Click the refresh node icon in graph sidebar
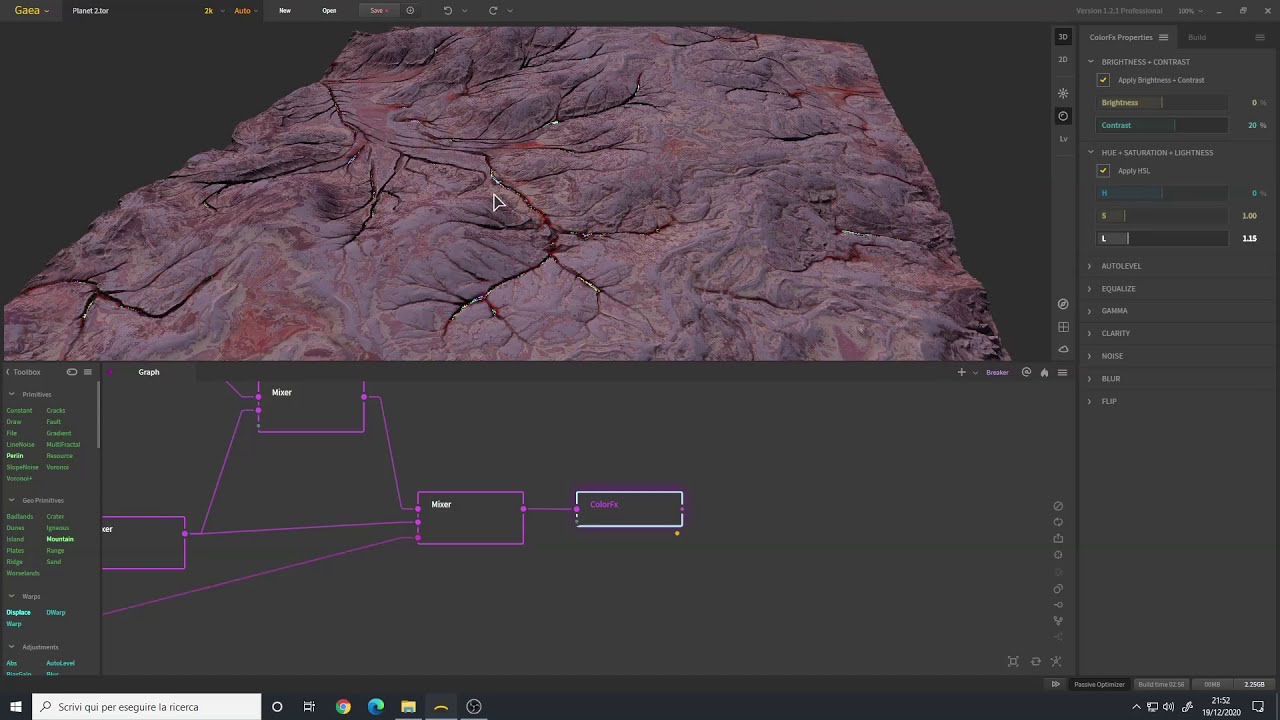The image size is (1280, 720). point(1058,522)
